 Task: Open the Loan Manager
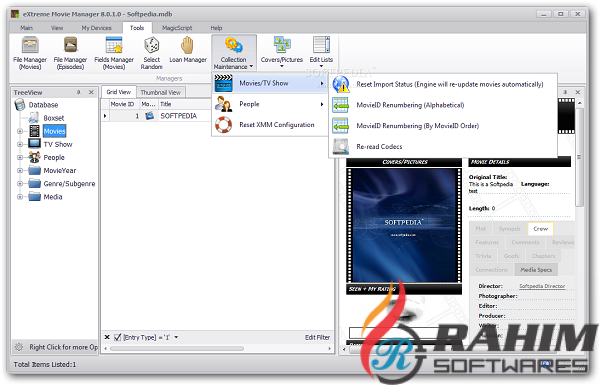click(x=188, y=50)
